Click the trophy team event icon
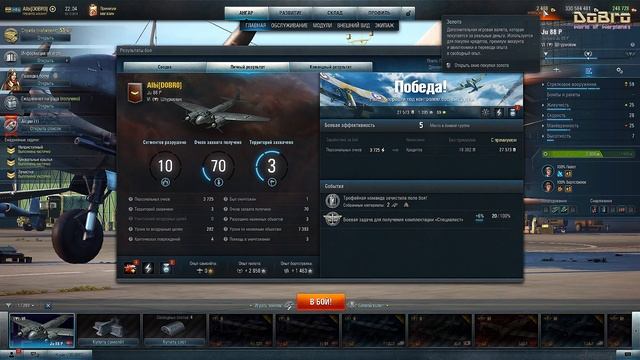 (333, 201)
